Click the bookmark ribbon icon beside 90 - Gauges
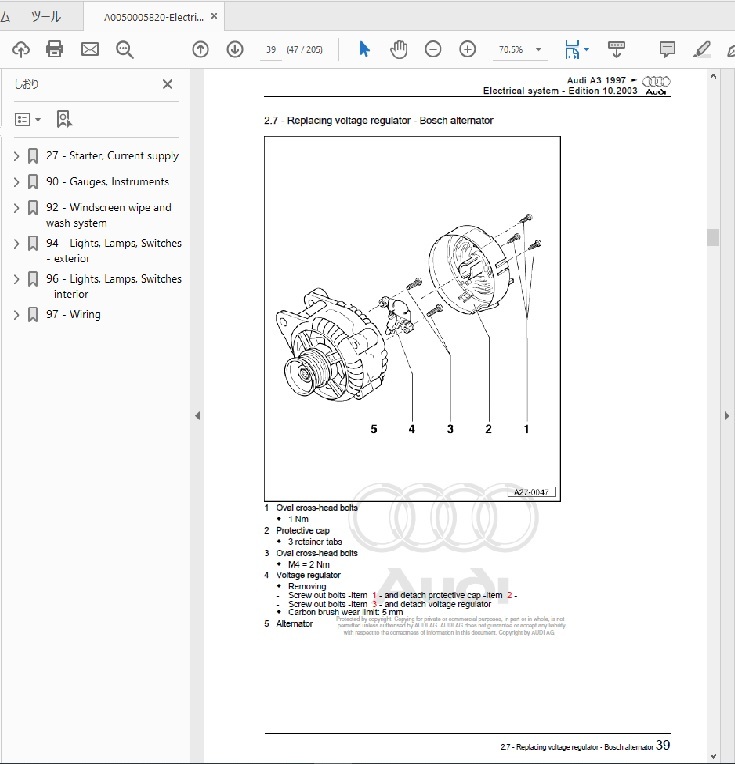The height and width of the screenshot is (764, 735). [x=33, y=182]
